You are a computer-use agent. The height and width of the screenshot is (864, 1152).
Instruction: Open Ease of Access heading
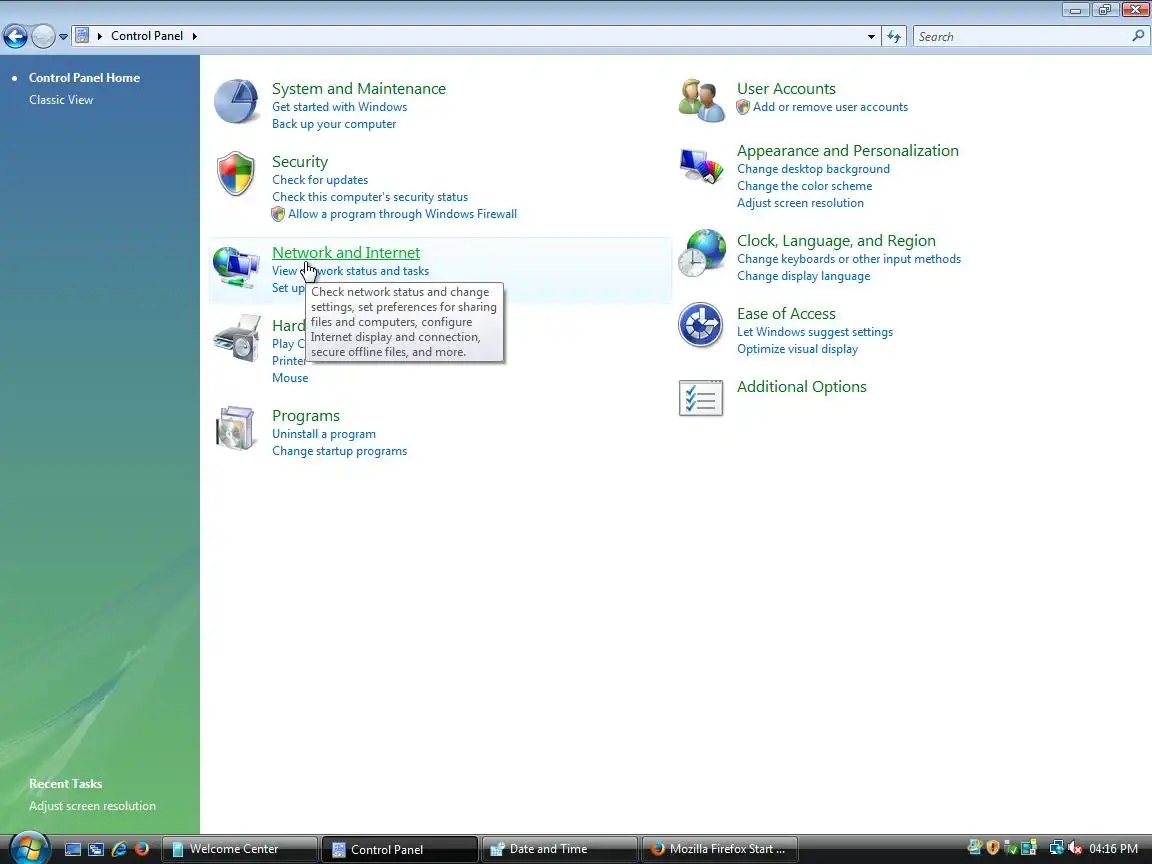click(x=786, y=314)
